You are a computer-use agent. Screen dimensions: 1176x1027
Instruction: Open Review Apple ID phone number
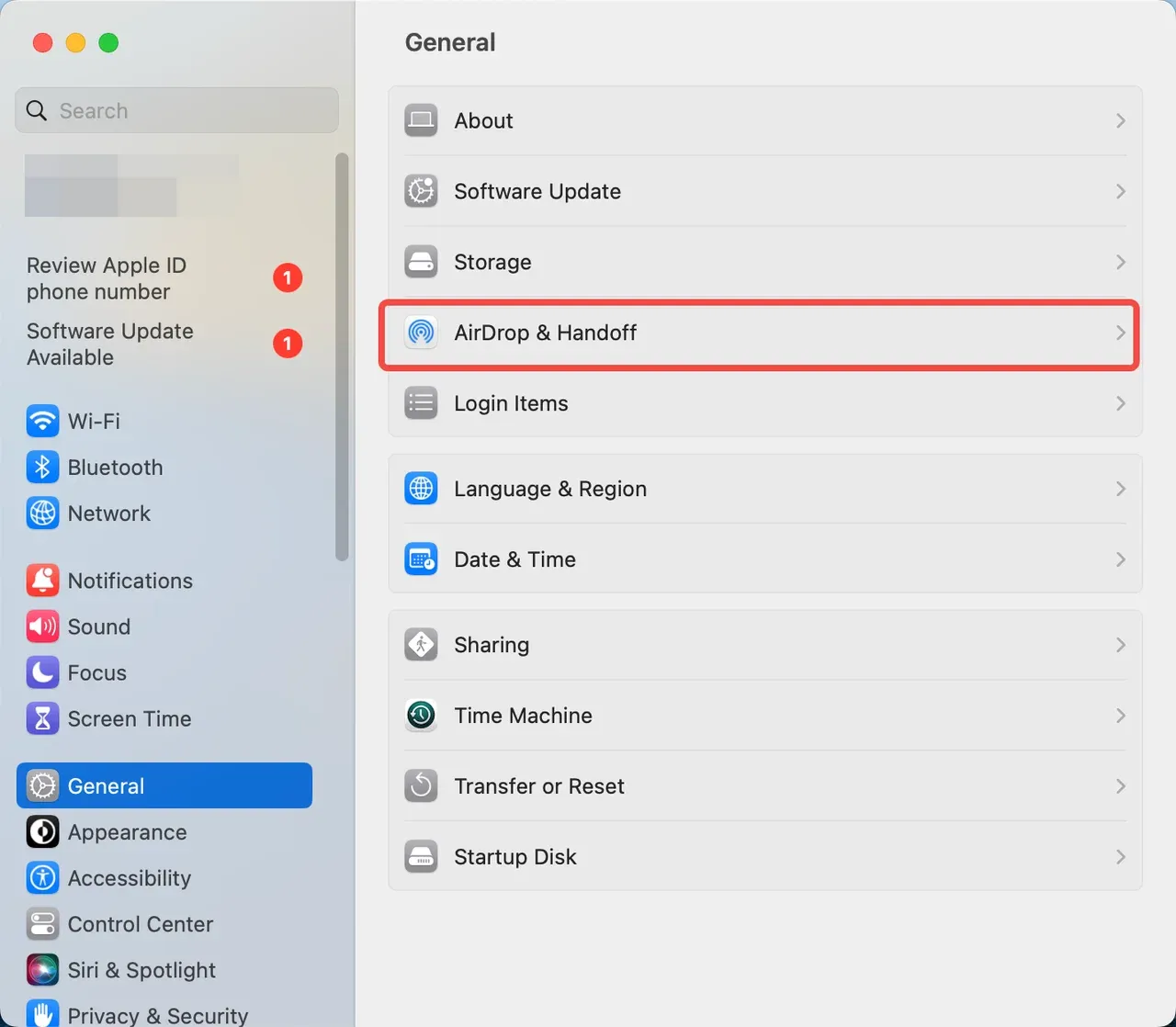point(164,278)
